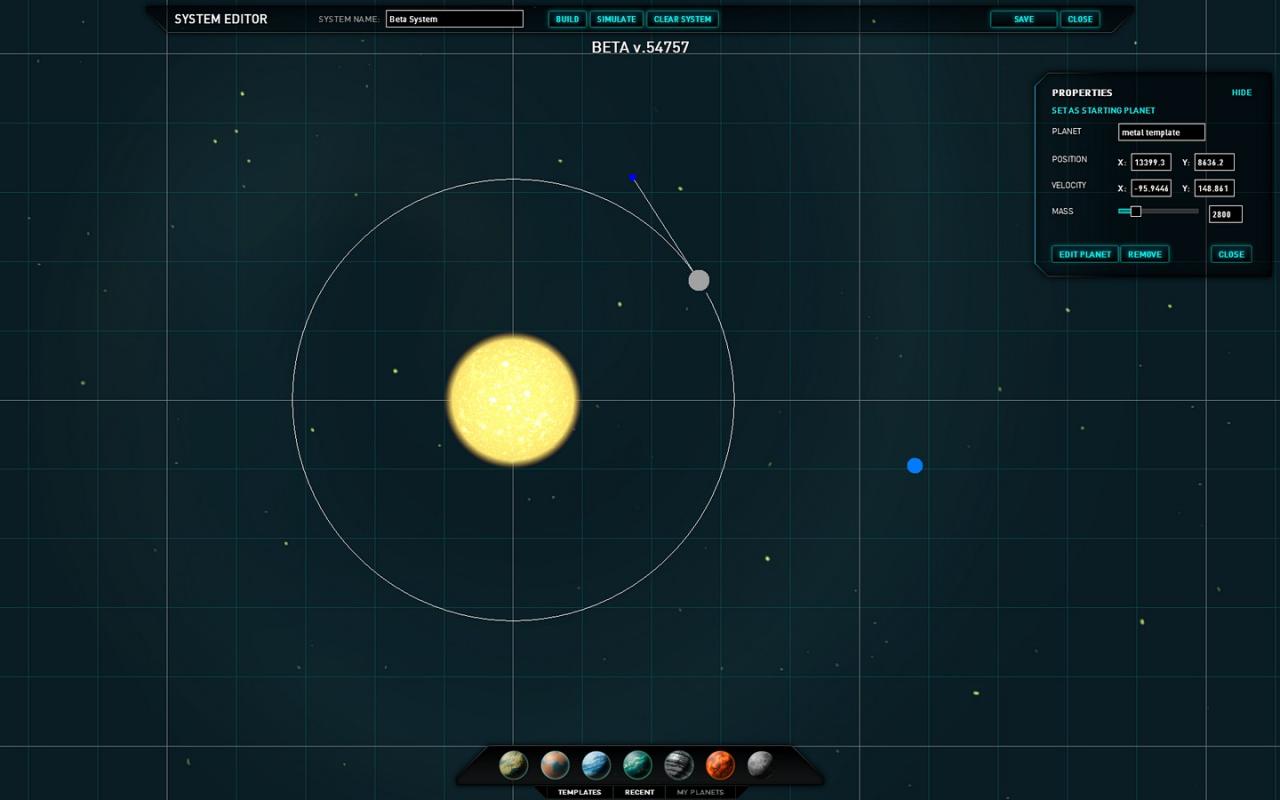Screen dimensions: 1280x800
Task: Switch to the Templates tab
Action: 580,792
